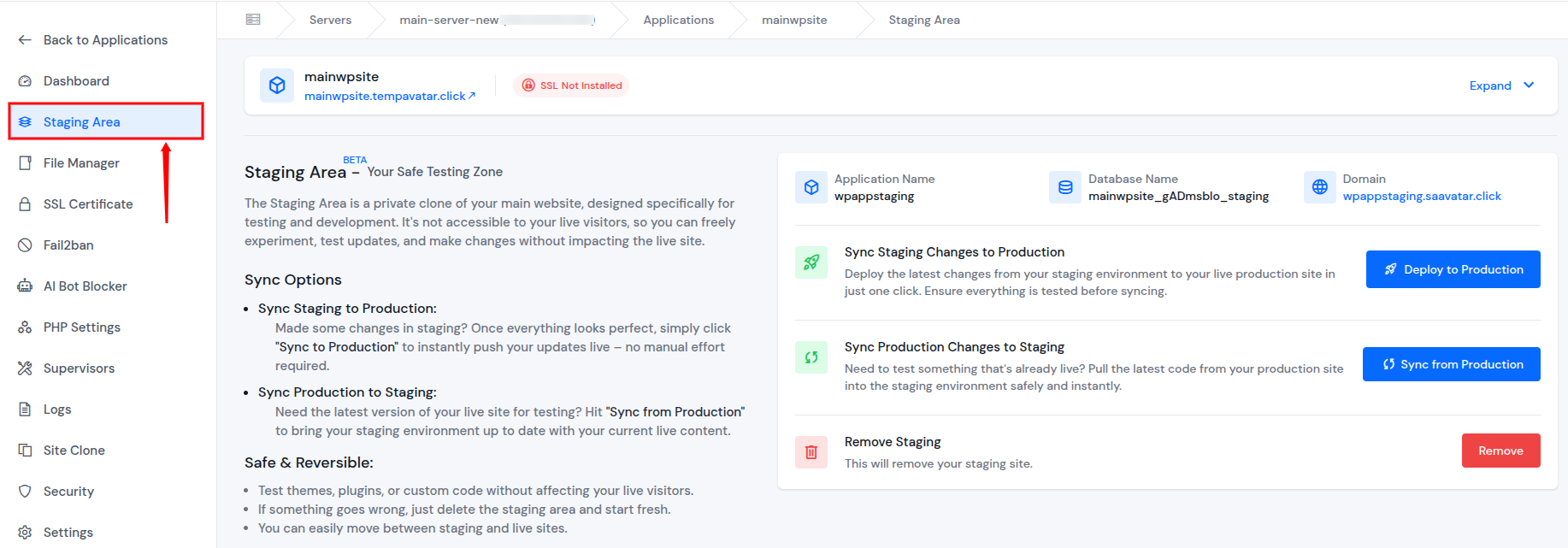Click the Logs file icon

point(25,410)
